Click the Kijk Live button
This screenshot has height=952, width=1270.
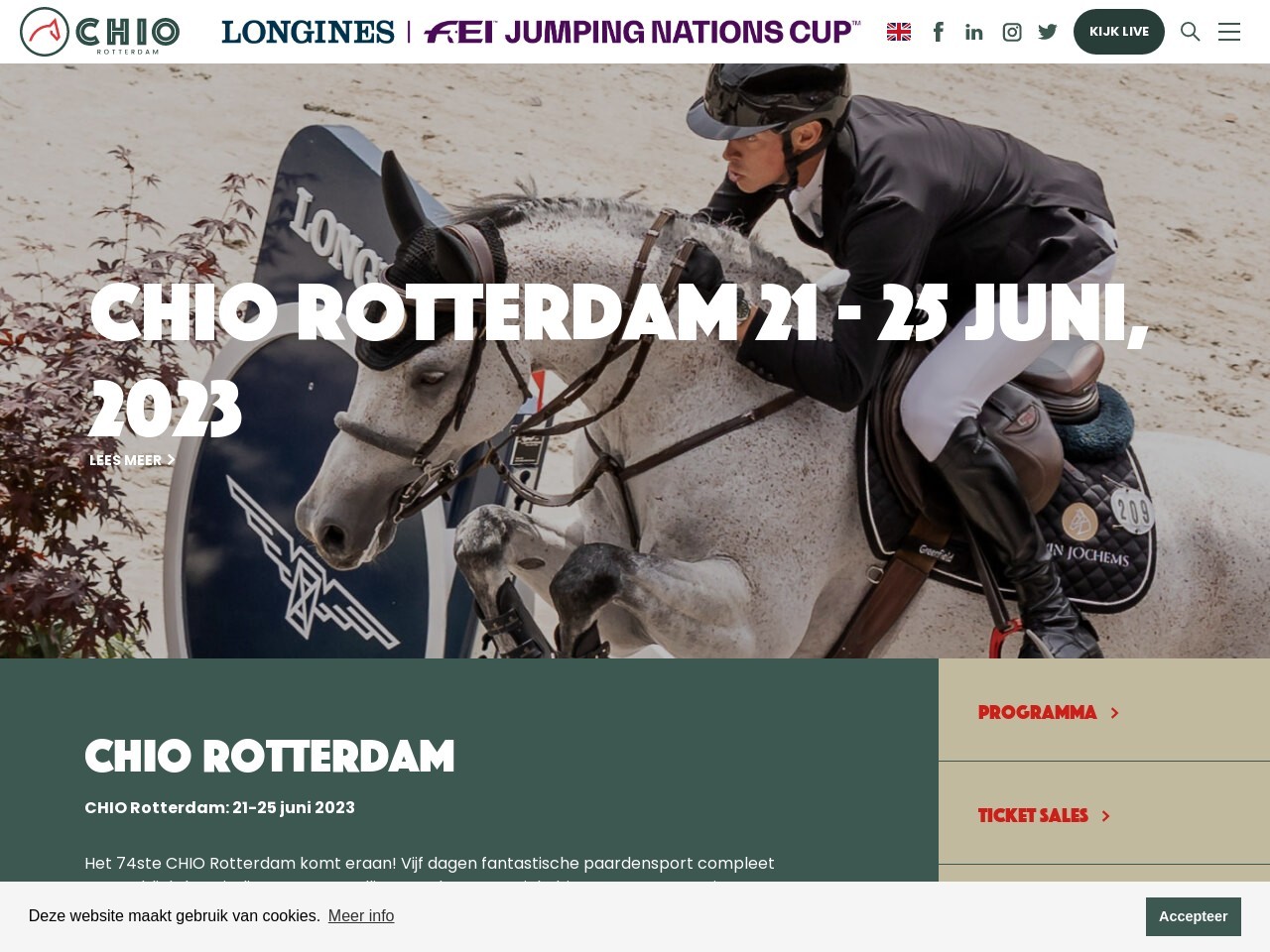coord(1119,32)
